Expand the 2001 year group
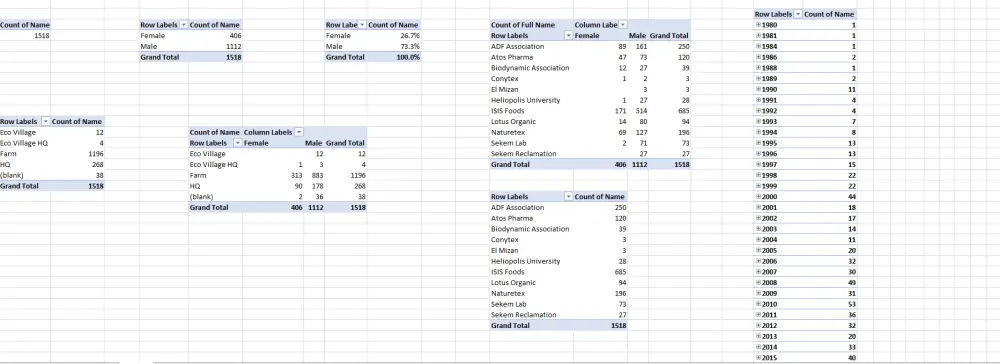The image size is (1000, 364). [x=759, y=207]
